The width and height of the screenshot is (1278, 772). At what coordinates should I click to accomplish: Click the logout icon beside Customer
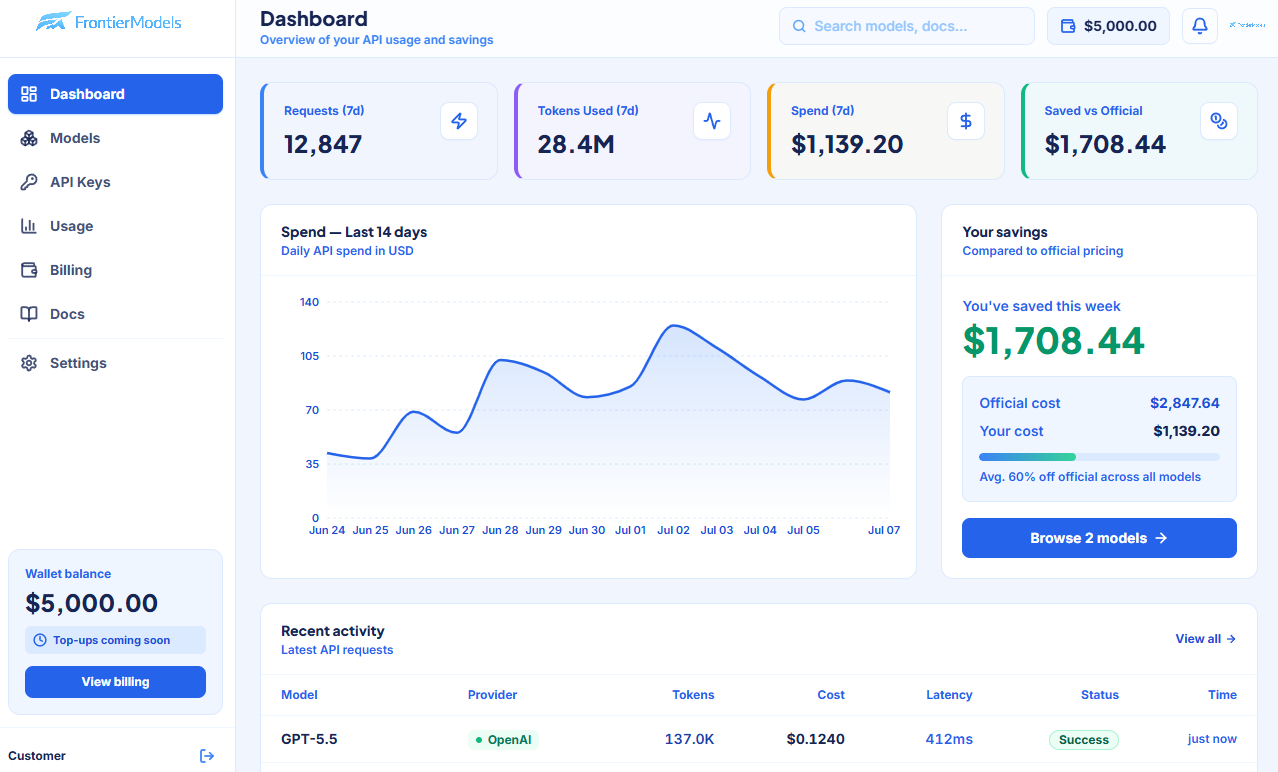(x=207, y=756)
